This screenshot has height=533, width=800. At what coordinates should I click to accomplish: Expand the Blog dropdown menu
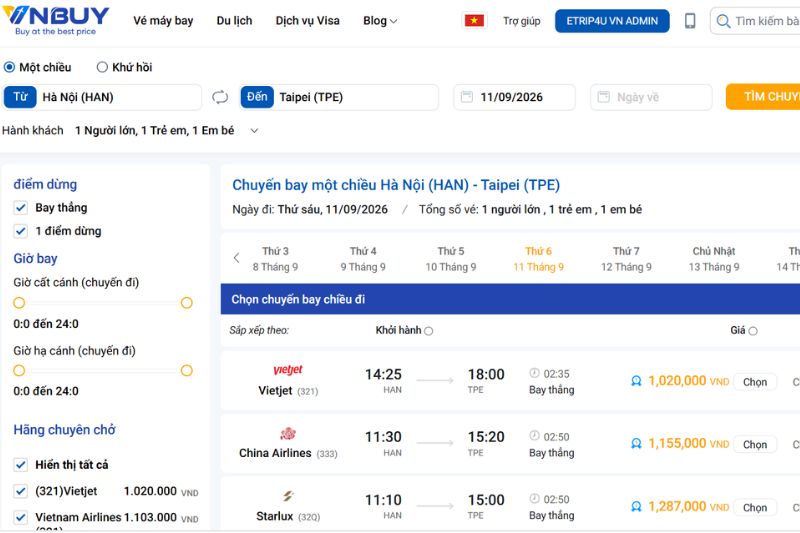point(380,21)
